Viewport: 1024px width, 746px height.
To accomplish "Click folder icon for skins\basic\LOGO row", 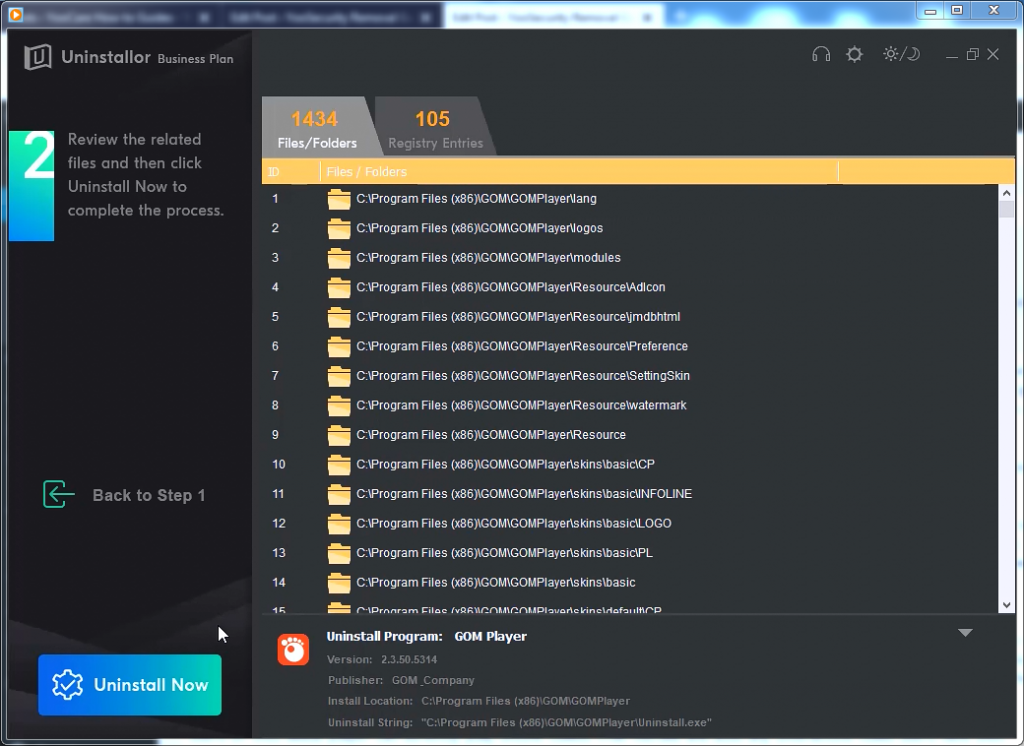I will pyautogui.click(x=339, y=524).
